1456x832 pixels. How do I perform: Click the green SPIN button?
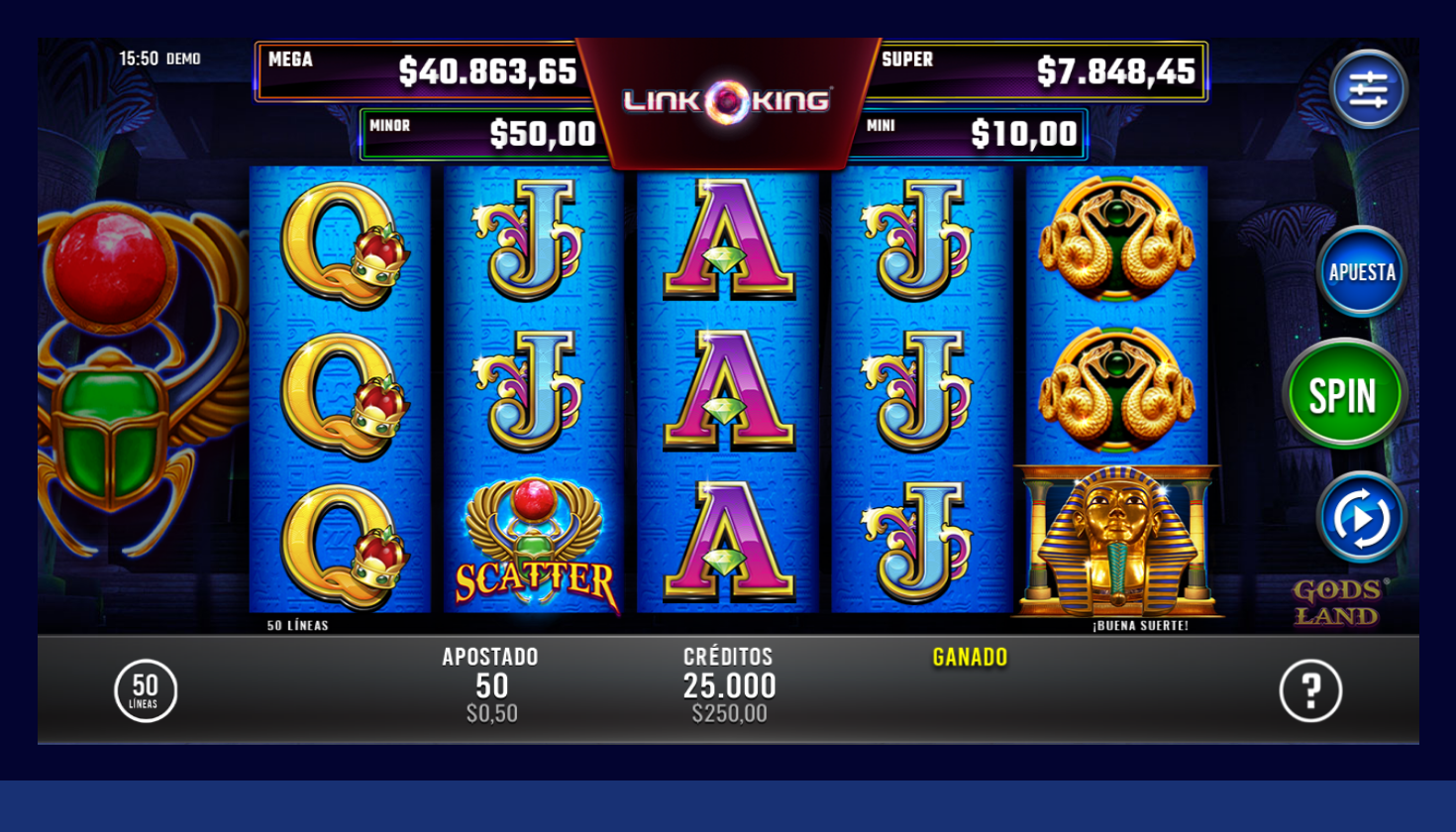(x=1344, y=394)
